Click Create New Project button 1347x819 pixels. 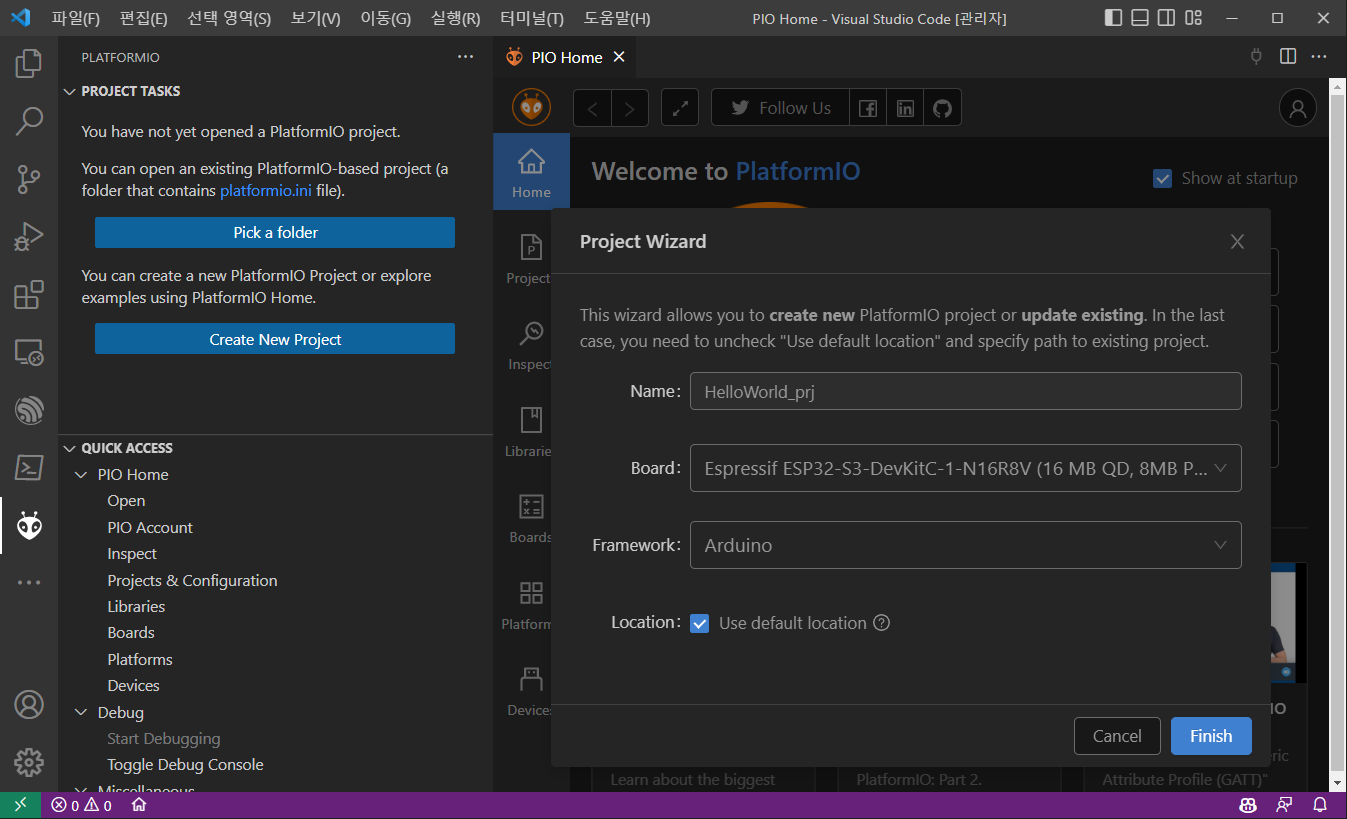pyautogui.click(x=275, y=339)
